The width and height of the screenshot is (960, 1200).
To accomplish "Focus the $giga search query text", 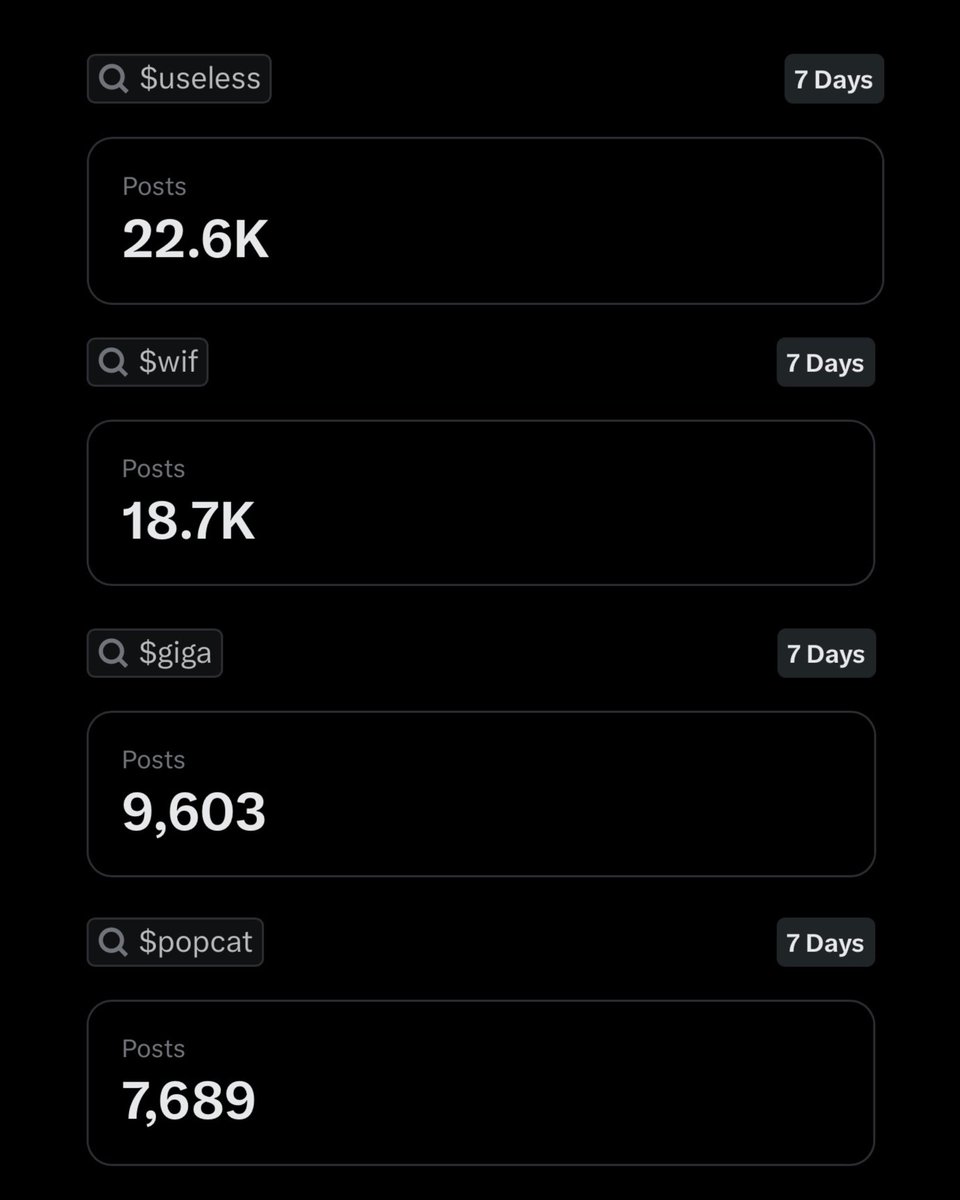I will coord(176,653).
